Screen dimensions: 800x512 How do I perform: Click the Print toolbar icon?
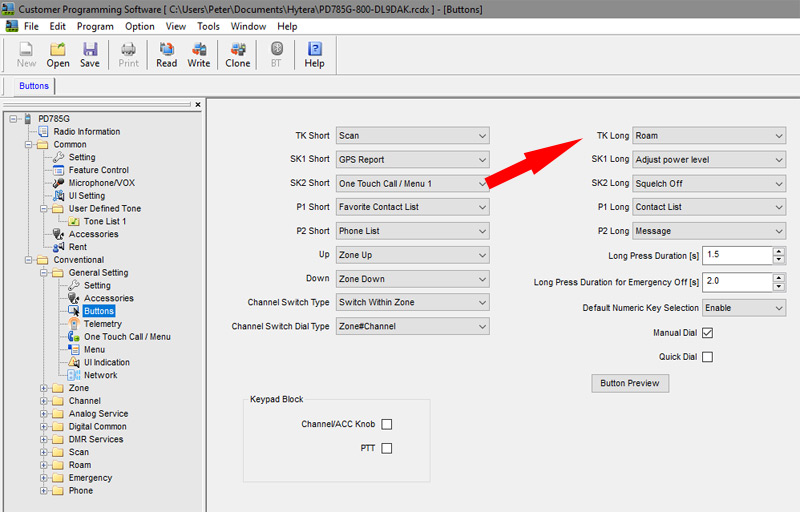click(129, 55)
